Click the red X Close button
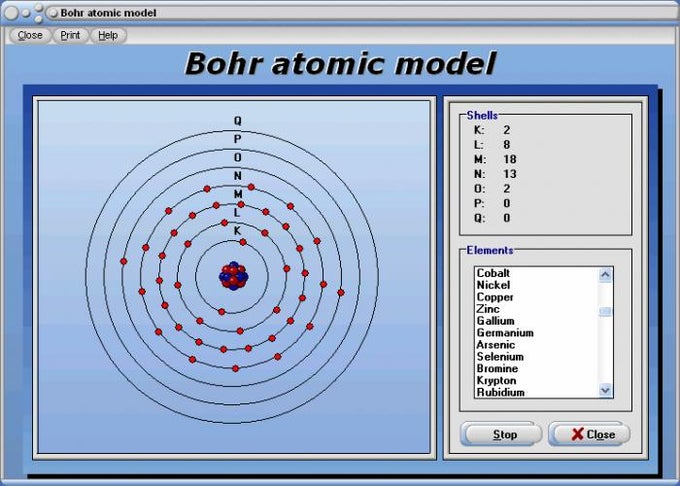Screen dimensions: 680x486 tap(589, 434)
